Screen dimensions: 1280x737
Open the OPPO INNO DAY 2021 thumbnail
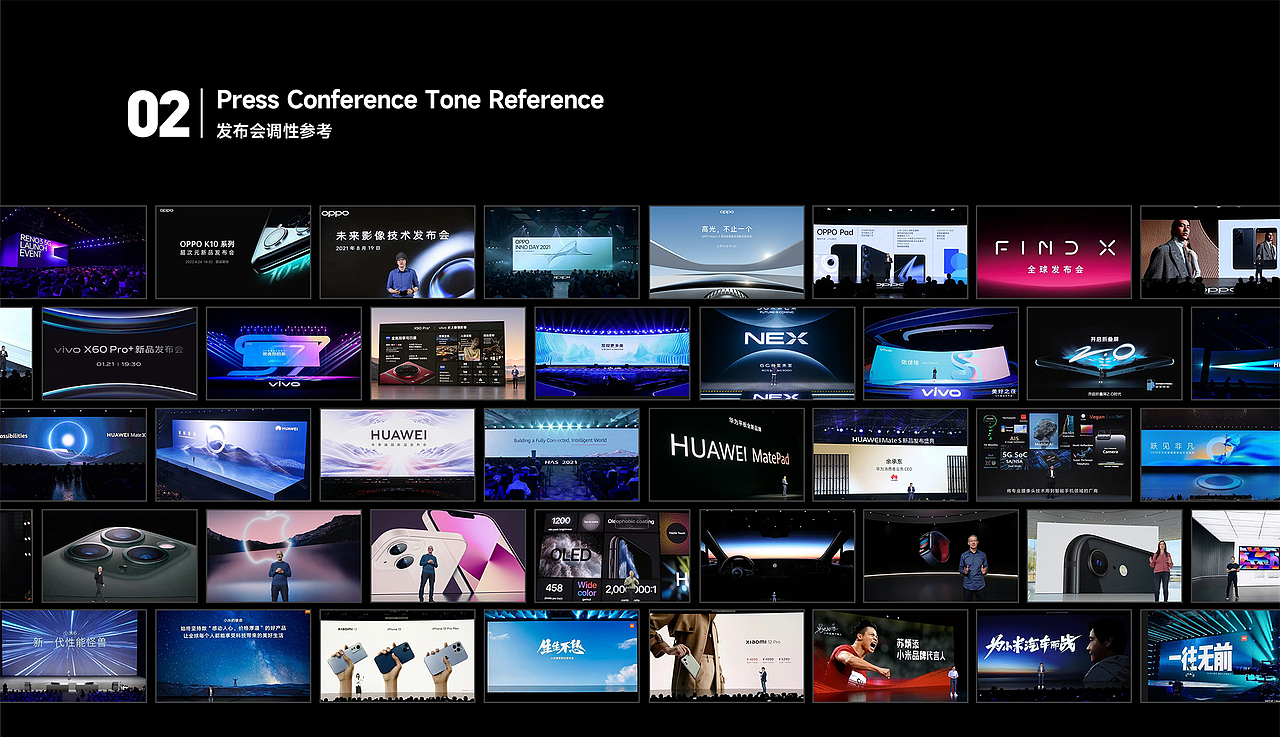coord(561,252)
